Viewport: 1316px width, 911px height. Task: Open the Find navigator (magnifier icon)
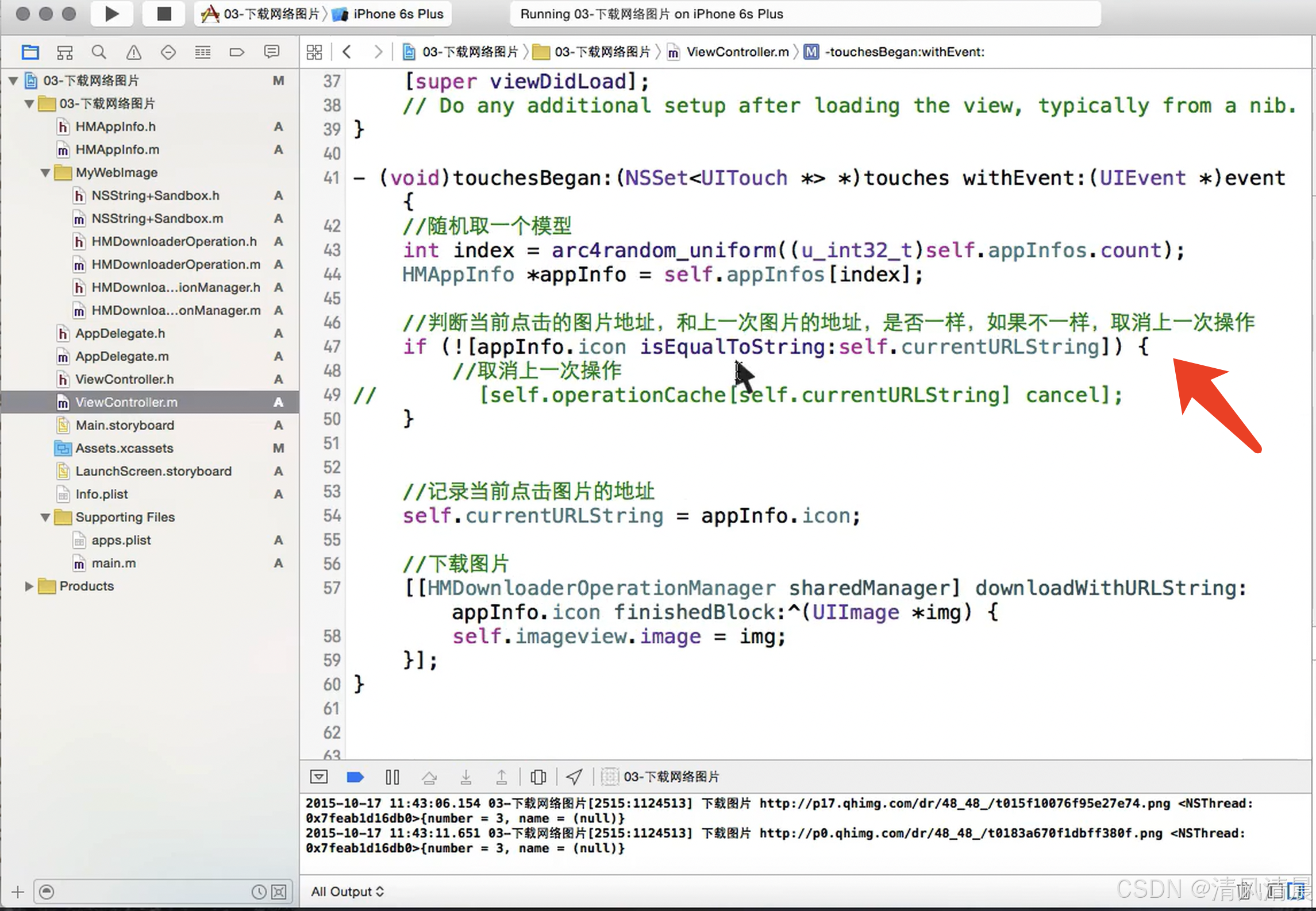tap(99, 52)
